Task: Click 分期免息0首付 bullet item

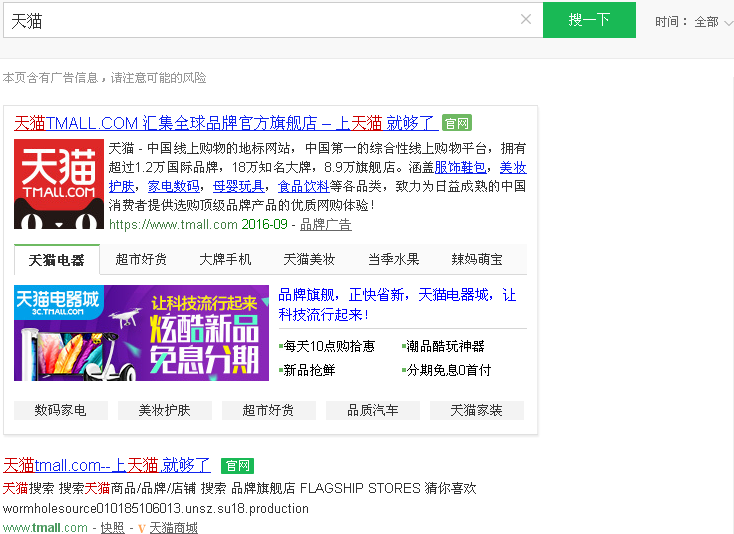Action: click(x=447, y=370)
